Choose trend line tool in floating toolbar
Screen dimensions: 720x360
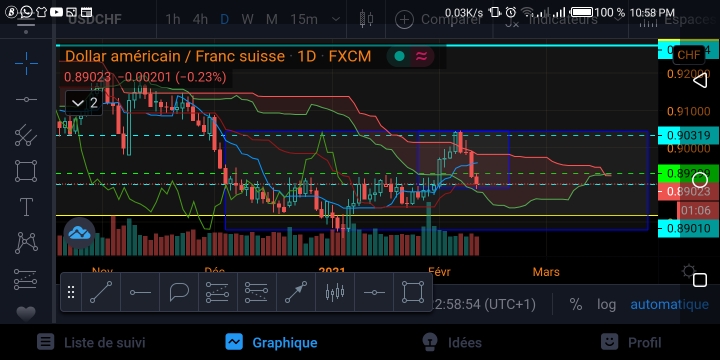click(x=101, y=292)
